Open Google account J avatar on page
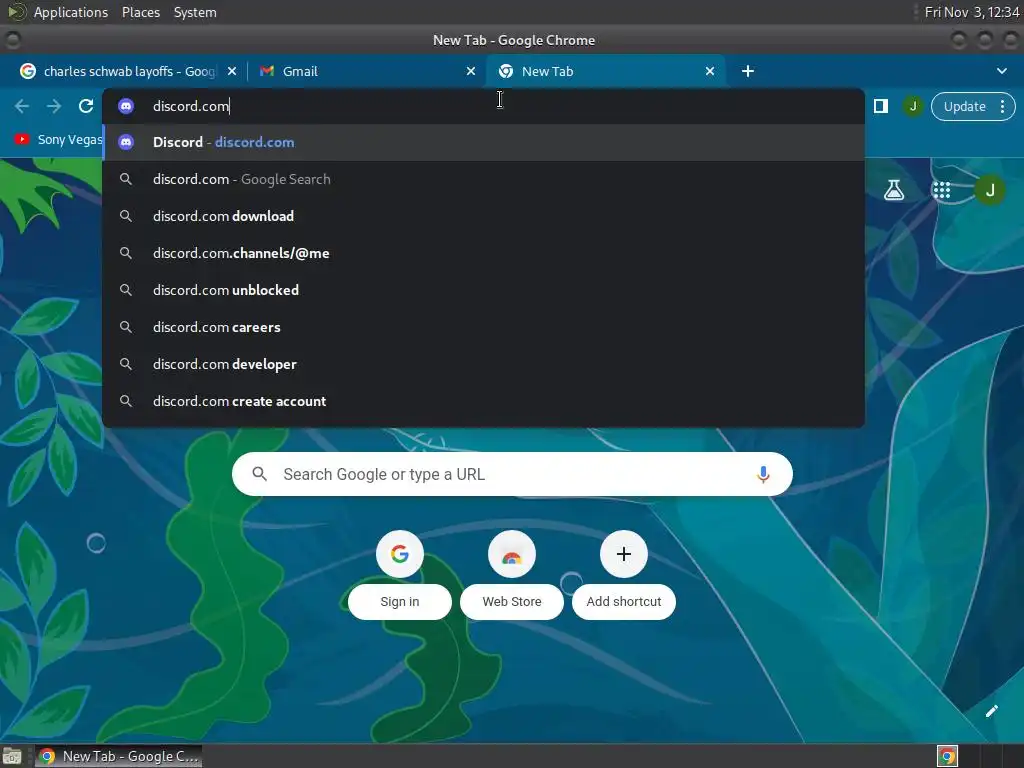The image size is (1024, 768). point(990,190)
